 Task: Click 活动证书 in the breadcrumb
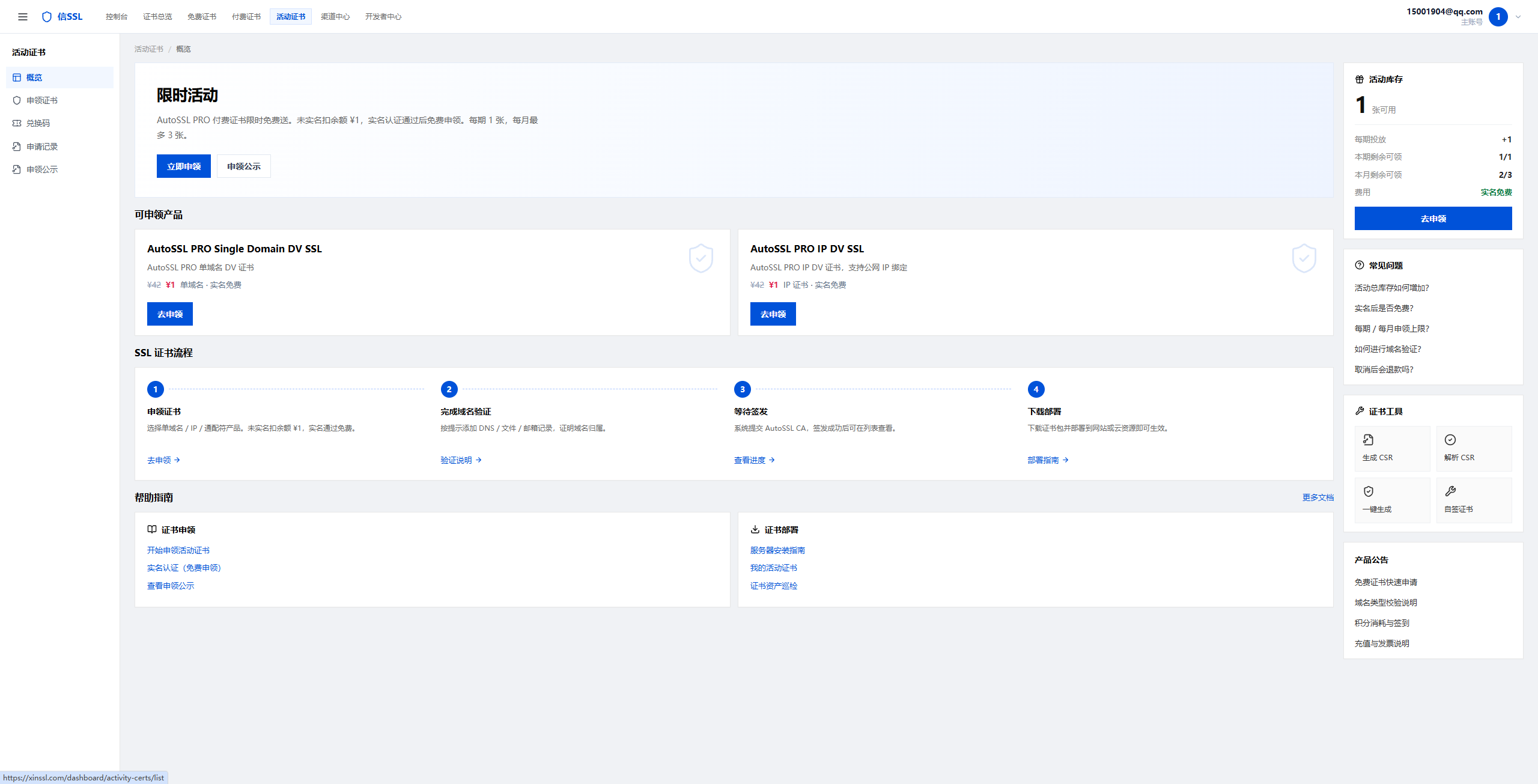149,49
